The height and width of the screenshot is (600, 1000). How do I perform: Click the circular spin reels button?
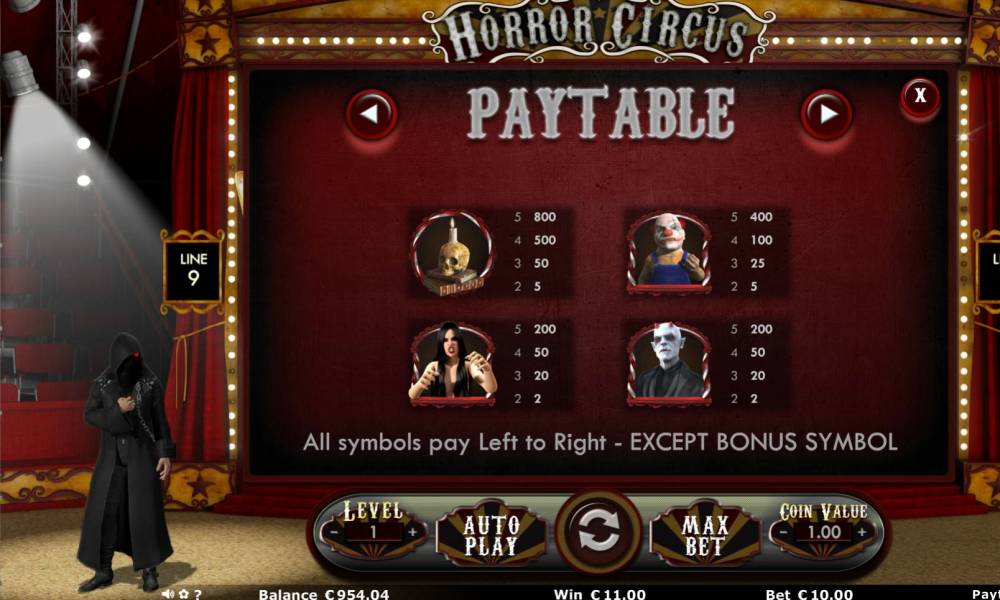(x=598, y=531)
